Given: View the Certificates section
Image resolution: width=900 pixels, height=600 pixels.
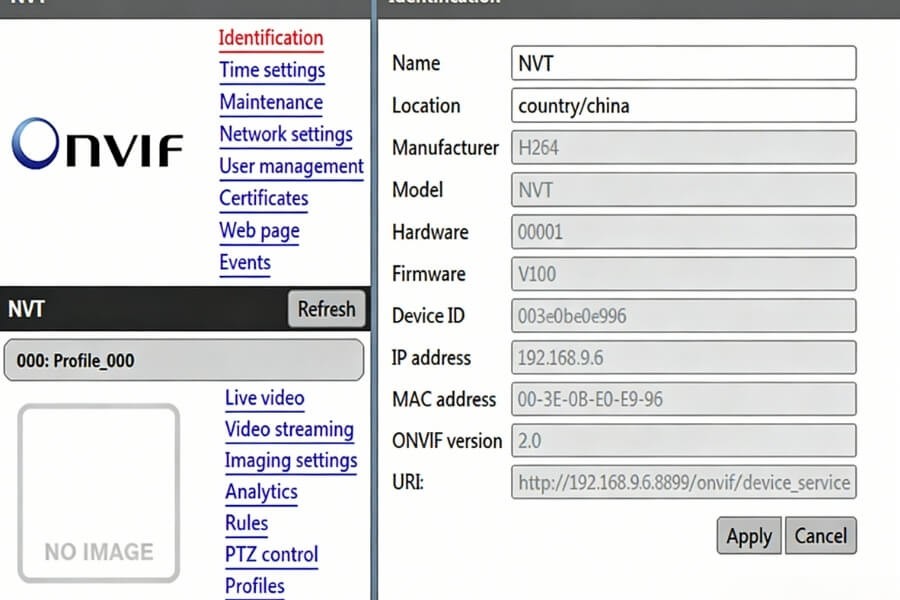Looking at the screenshot, I should tap(263, 199).
